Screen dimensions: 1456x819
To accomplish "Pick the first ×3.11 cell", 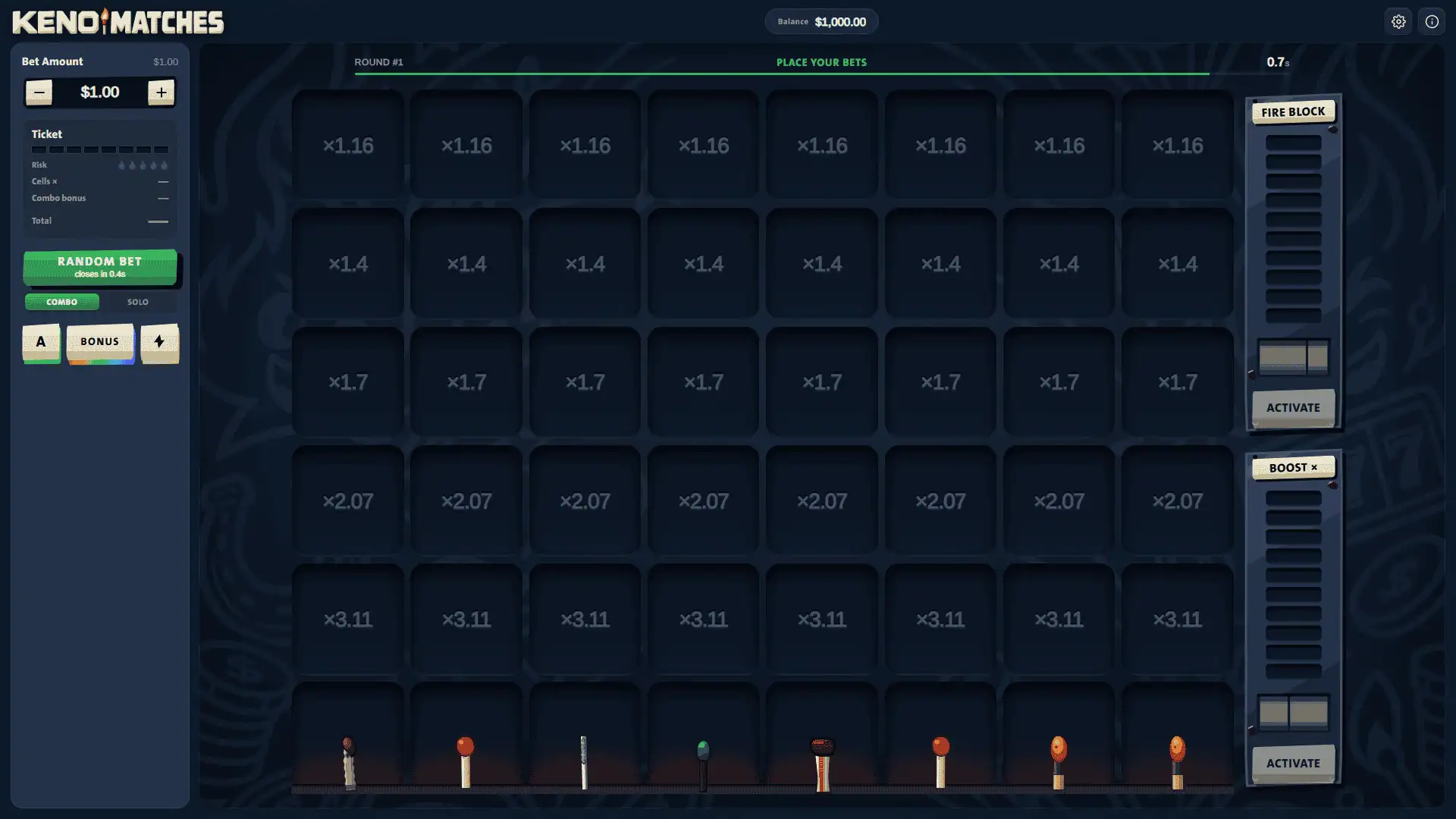I will [x=348, y=620].
